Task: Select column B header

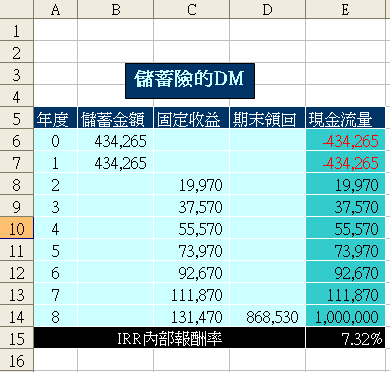Action: pos(115,9)
